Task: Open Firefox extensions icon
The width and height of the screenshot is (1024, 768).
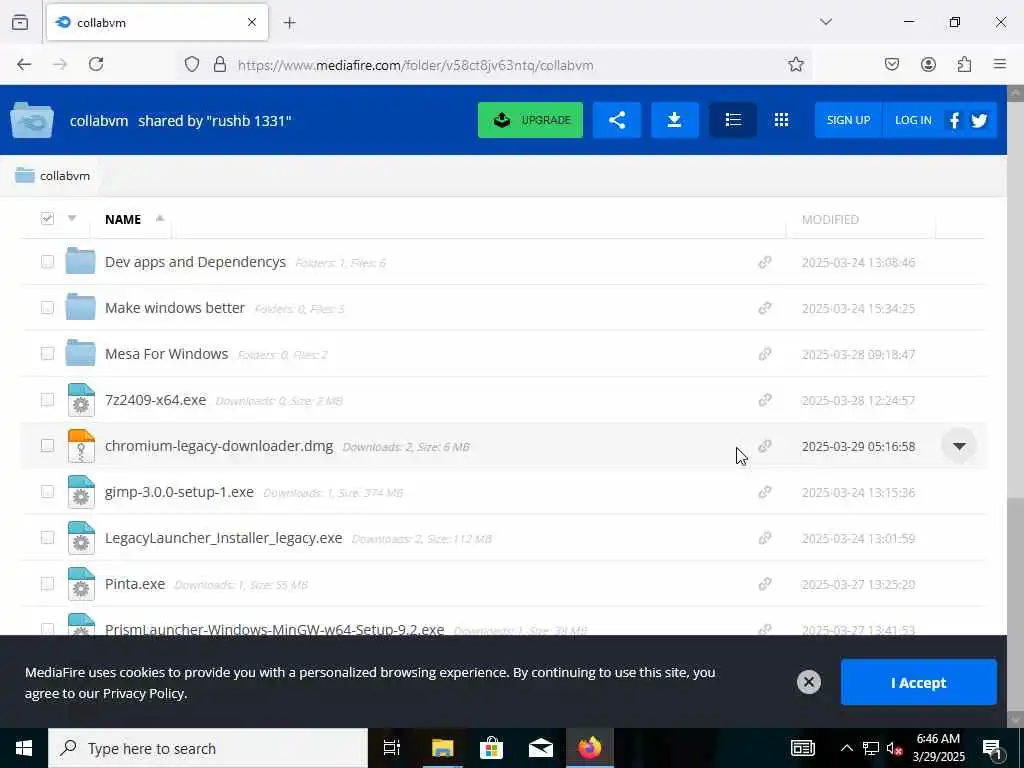Action: click(x=964, y=64)
